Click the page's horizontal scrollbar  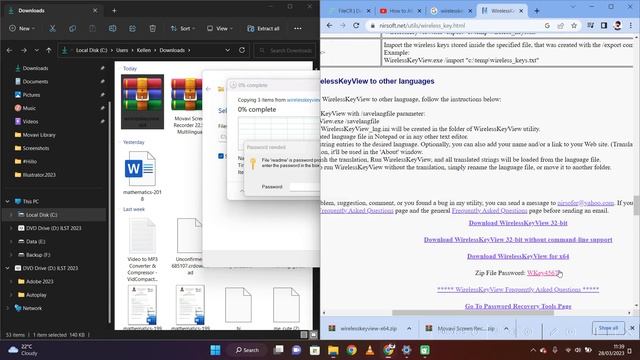473,313
